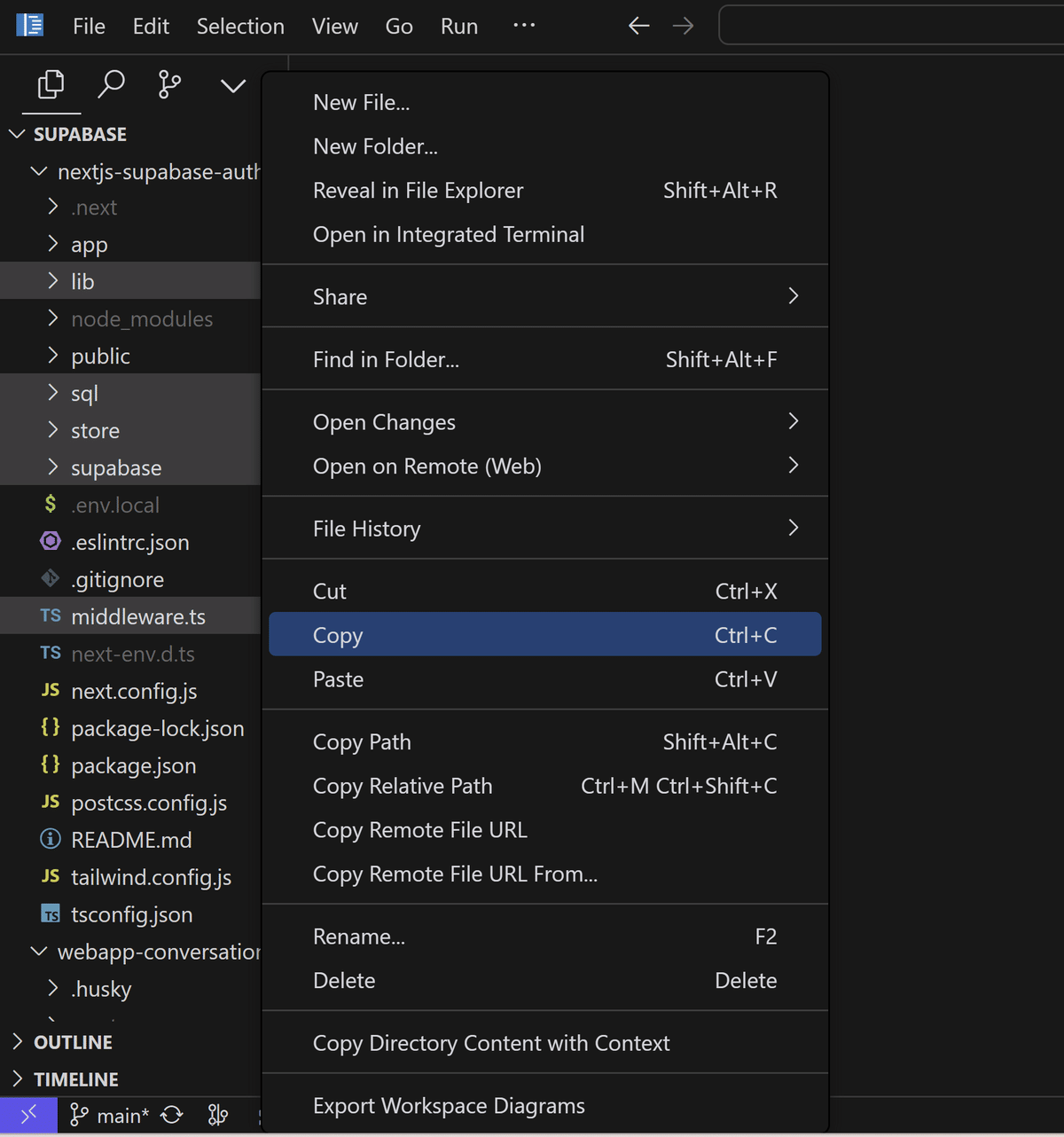Select the next-env.d.ts TypeScript icon
1064x1137 pixels.
tap(51, 653)
